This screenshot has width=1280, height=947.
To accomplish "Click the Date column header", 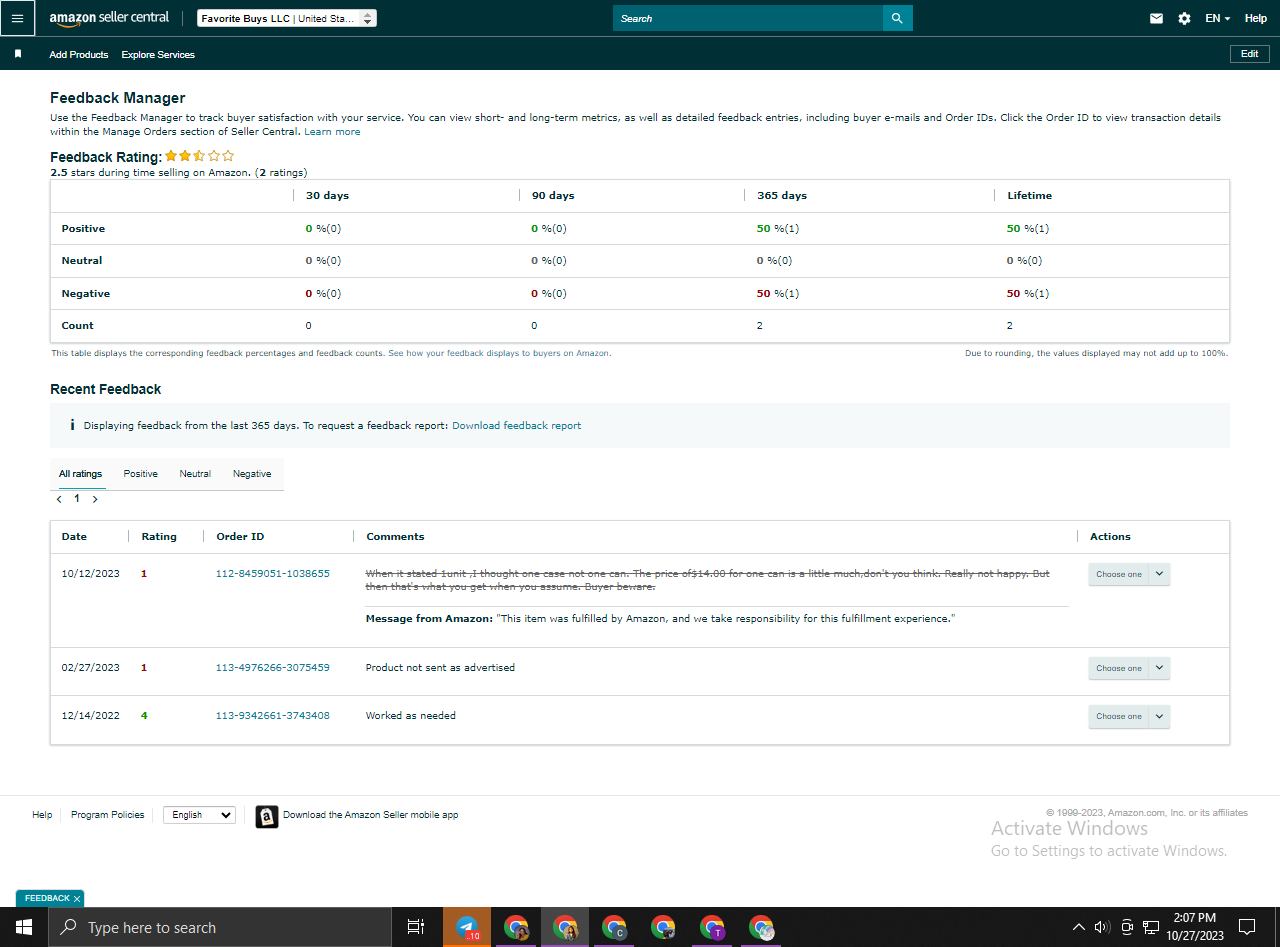I will click(x=74, y=537).
